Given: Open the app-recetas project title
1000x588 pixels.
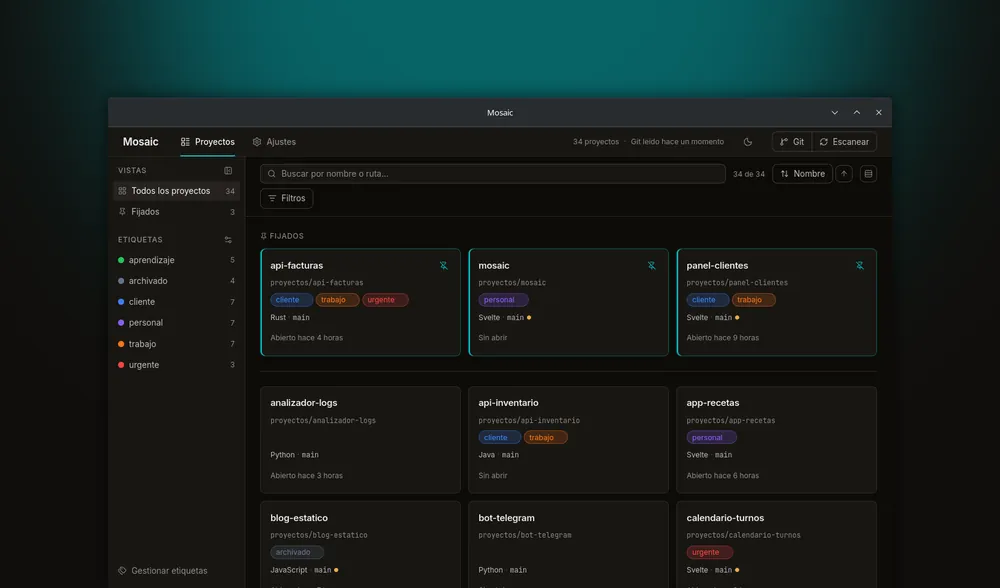Looking at the screenshot, I should [712, 403].
